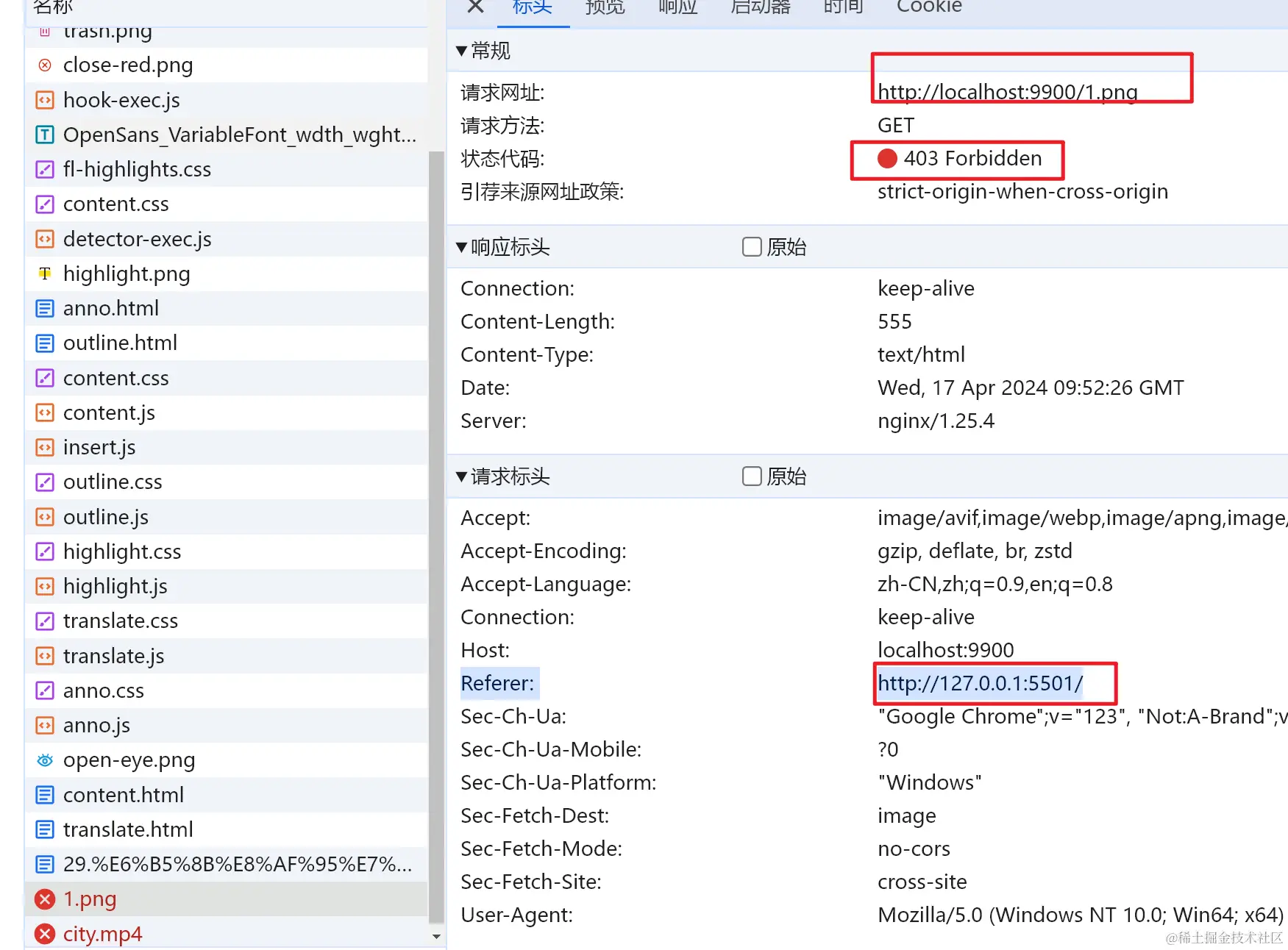This screenshot has width=1288, height=950.
Task: Click the OpenSans_VariableFont font icon
Action: click(45, 135)
